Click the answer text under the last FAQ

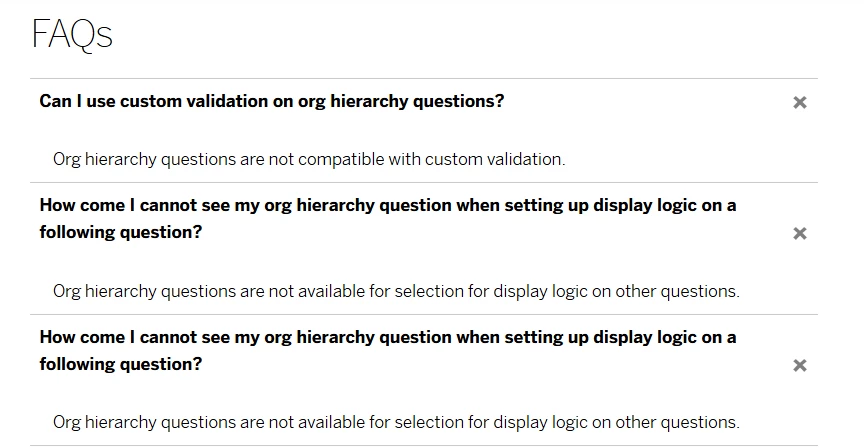click(x=396, y=421)
